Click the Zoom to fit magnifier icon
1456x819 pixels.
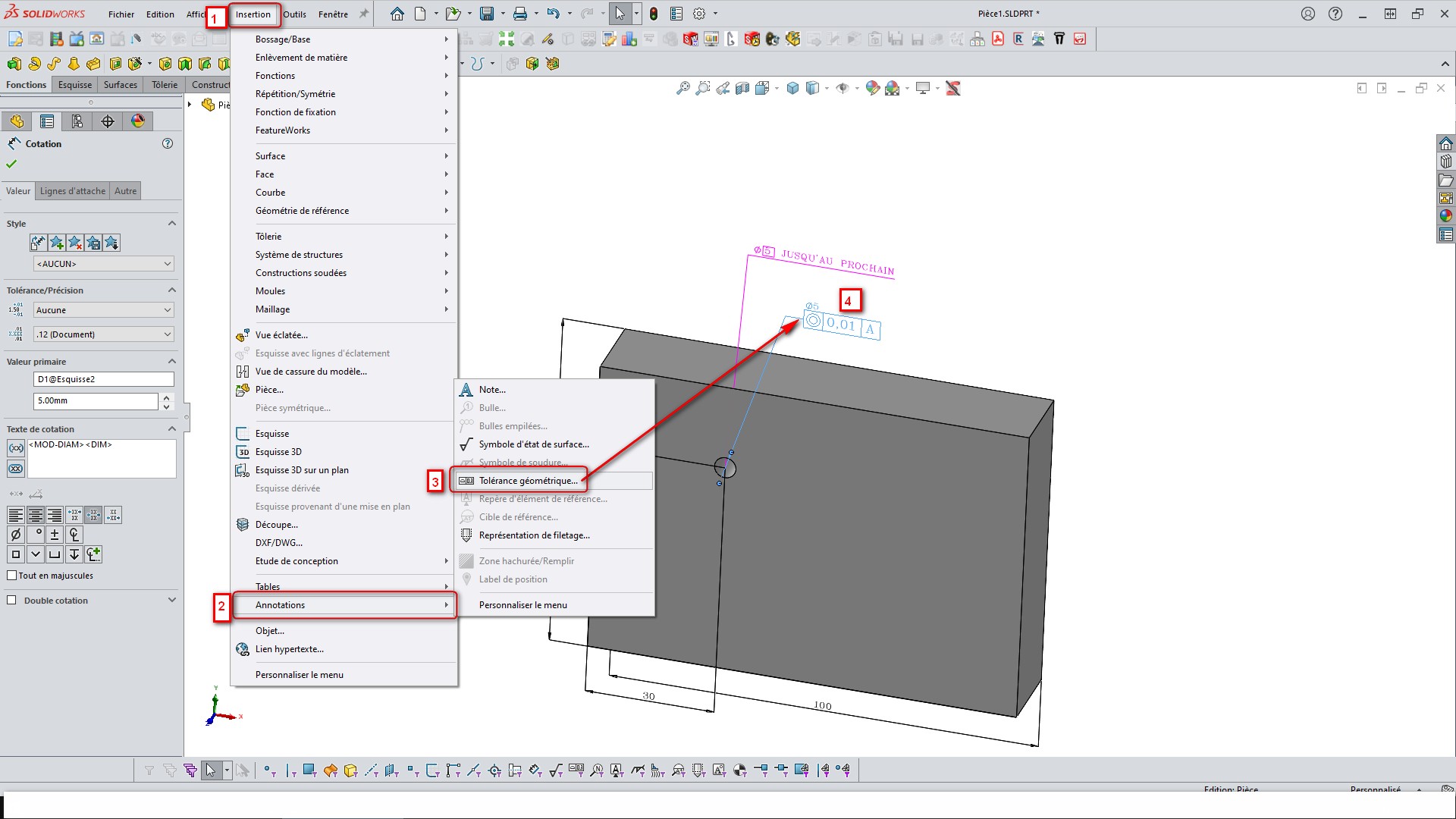682,89
